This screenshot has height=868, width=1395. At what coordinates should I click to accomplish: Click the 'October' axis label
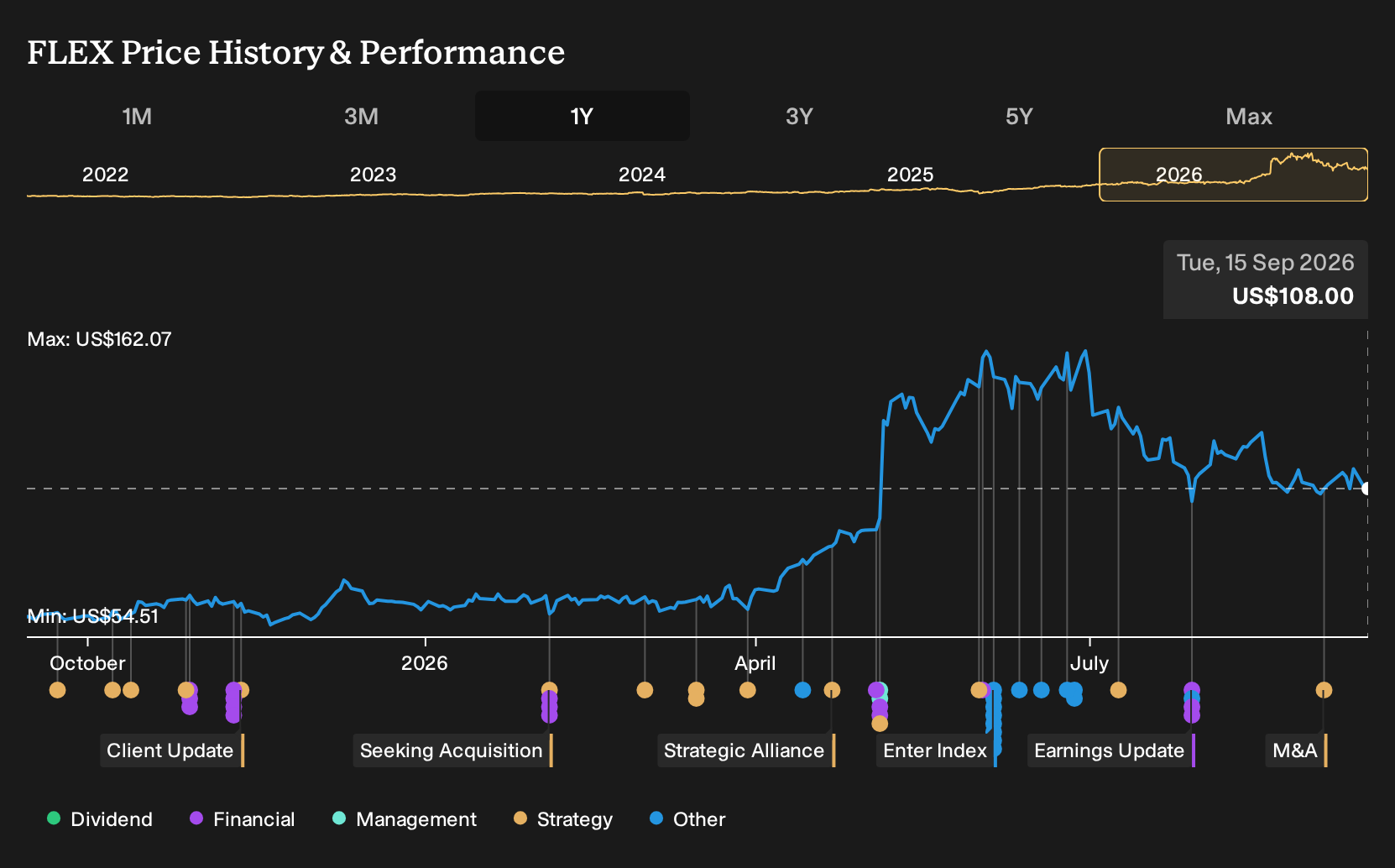pyautogui.click(x=87, y=663)
